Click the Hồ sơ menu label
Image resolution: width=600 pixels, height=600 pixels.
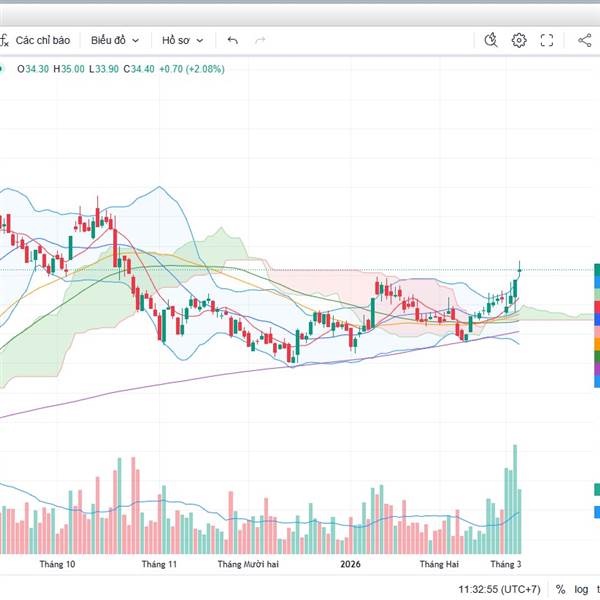click(176, 40)
